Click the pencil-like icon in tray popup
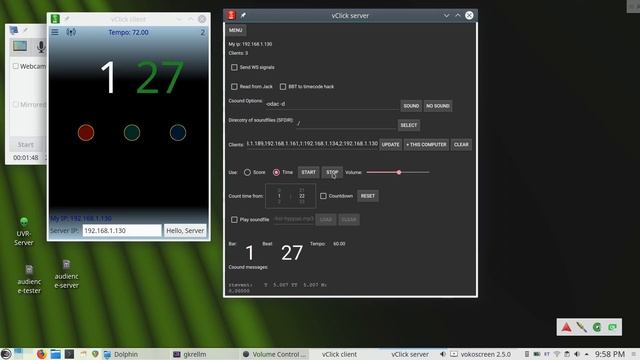Screen dimensions: 640x360 [x=582, y=327]
